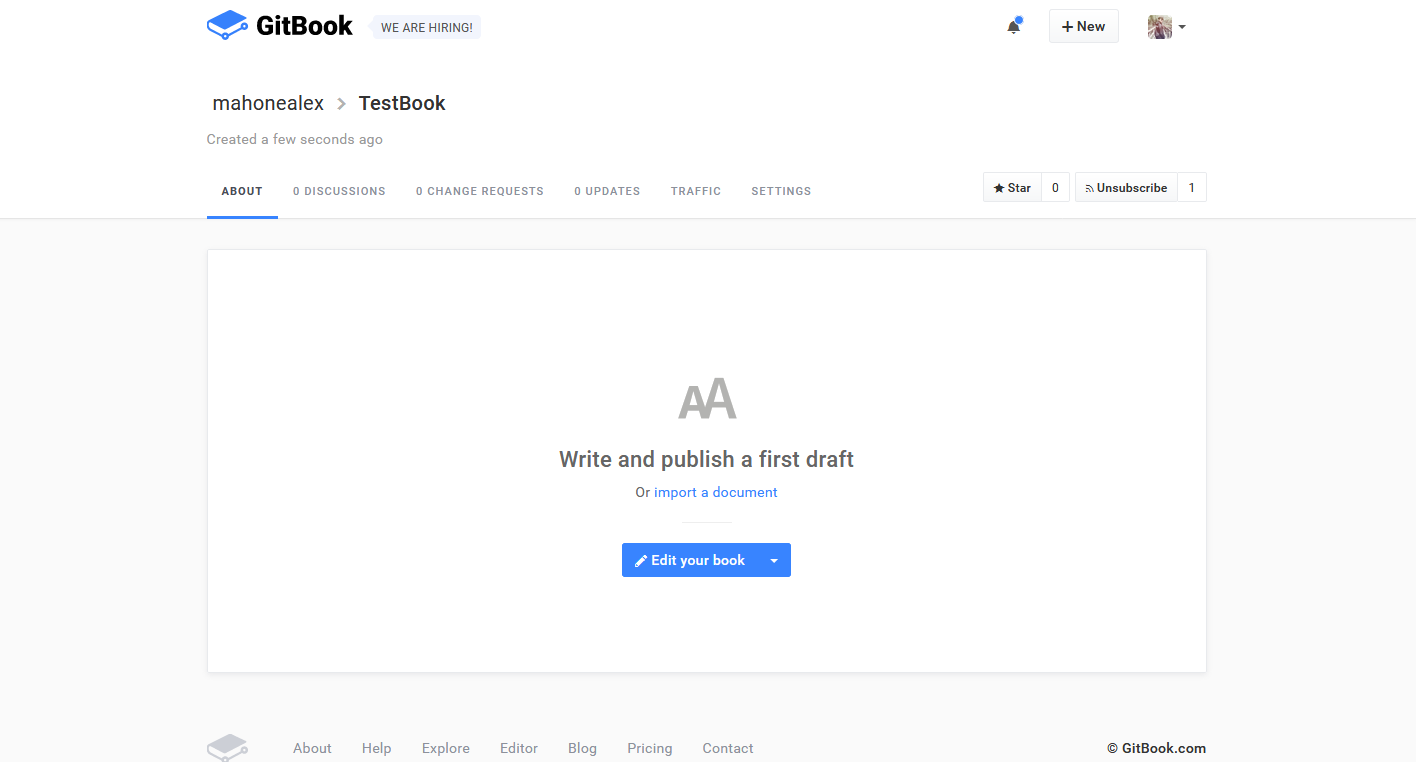Open your profile via the avatar picture
Image resolution: width=1416 pixels, height=762 pixels.
pos(1159,27)
